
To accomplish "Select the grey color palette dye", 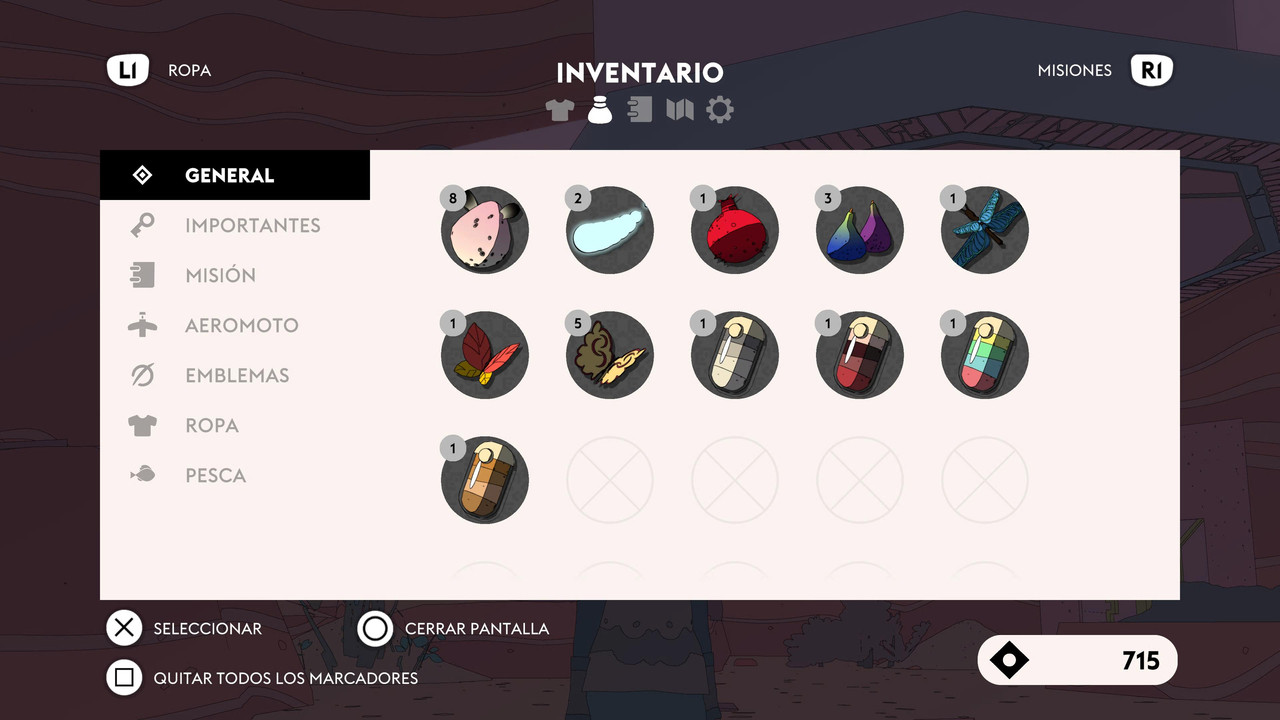I will click(x=735, y=355).
